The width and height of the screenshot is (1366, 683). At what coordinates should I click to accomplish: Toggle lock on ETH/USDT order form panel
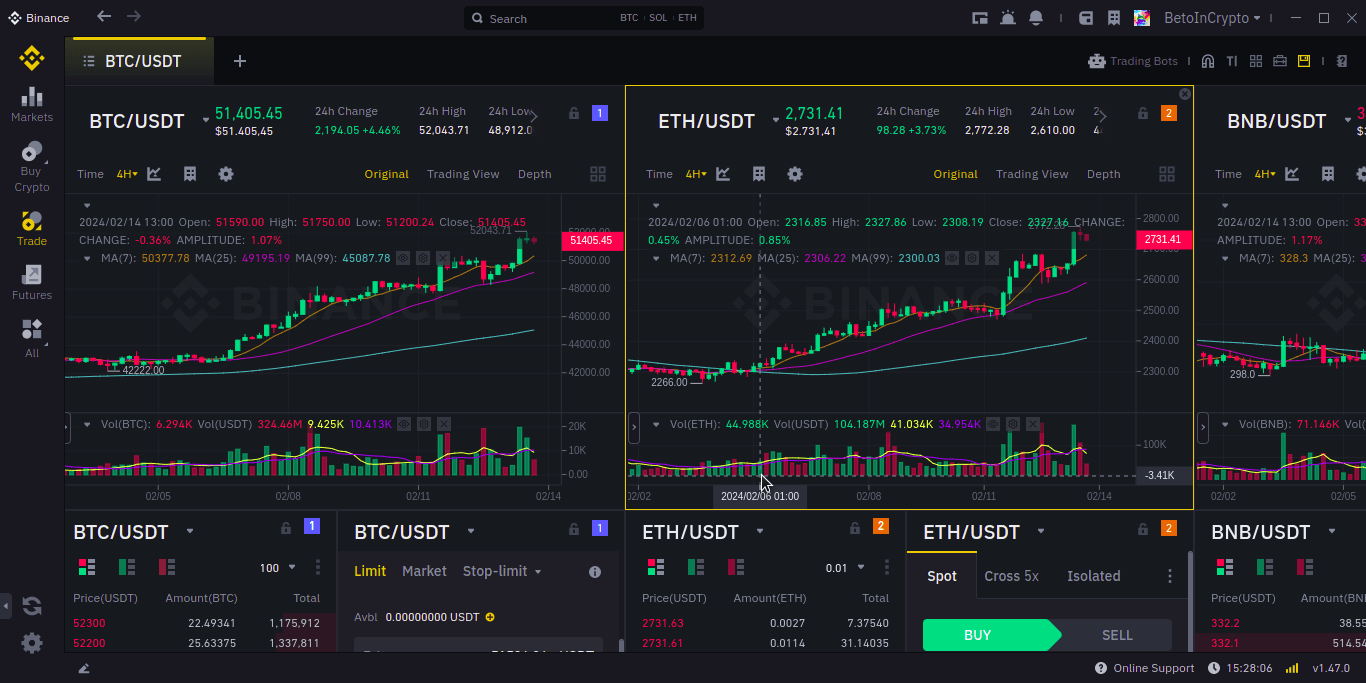(1143, 528)
